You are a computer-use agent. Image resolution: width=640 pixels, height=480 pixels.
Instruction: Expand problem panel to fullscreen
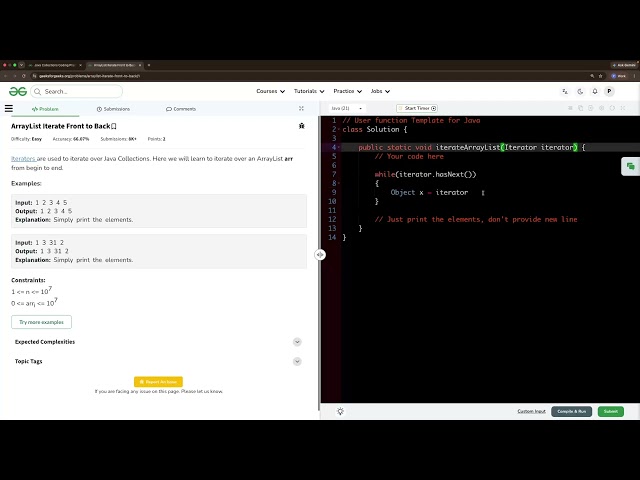click(x=301, y=108)
